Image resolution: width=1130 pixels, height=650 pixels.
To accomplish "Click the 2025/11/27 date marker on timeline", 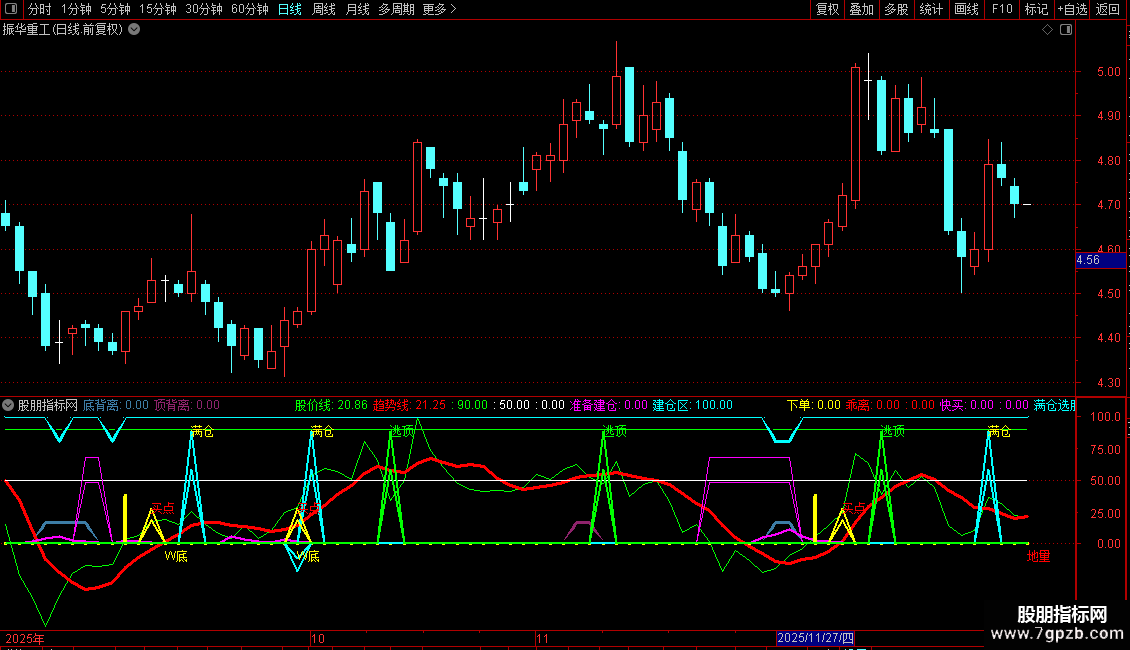I will (816, 638).
